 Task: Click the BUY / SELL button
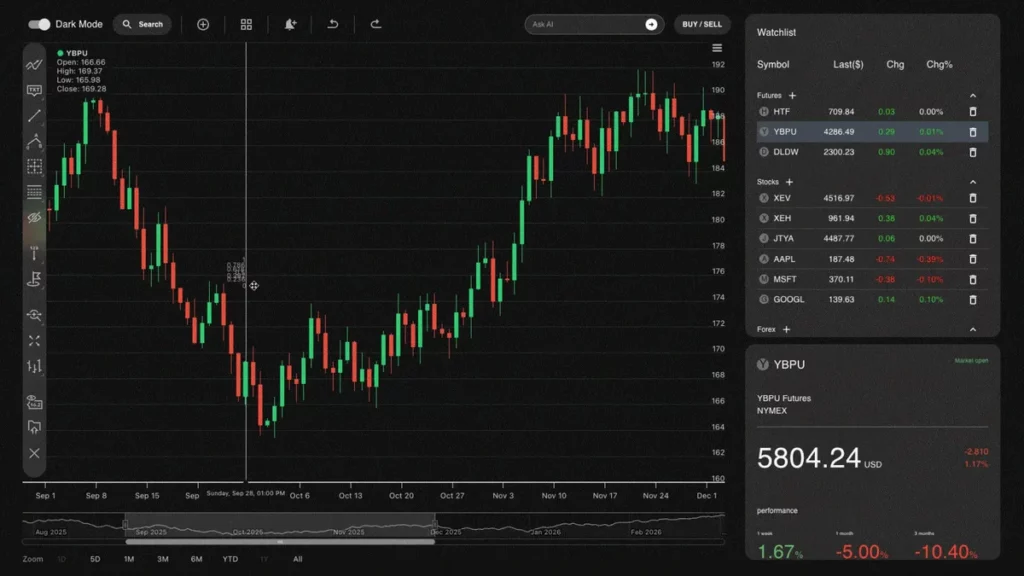702,23
